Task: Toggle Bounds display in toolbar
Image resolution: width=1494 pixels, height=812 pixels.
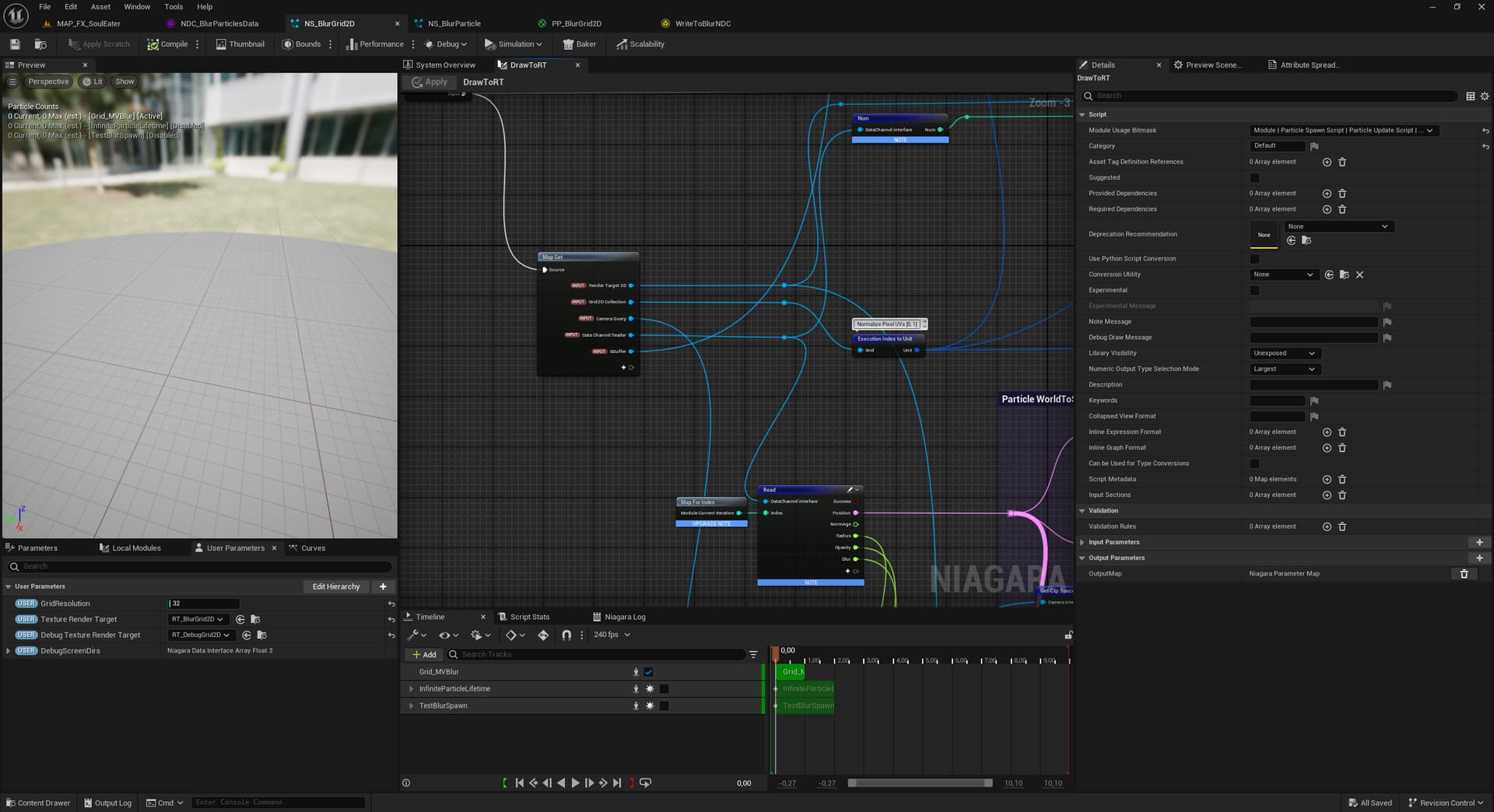Action: coord(301,44)
